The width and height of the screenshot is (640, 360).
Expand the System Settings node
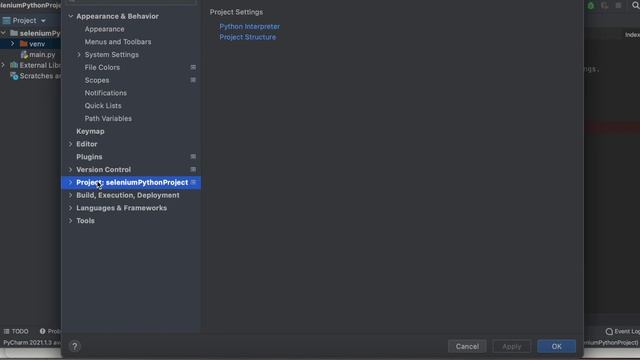click(x=79, y=55)
